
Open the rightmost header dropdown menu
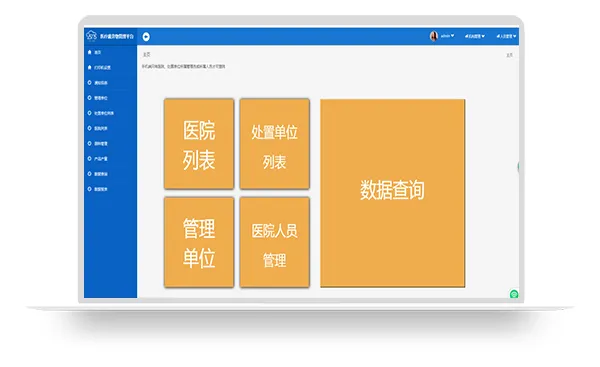tap(506, 36)
